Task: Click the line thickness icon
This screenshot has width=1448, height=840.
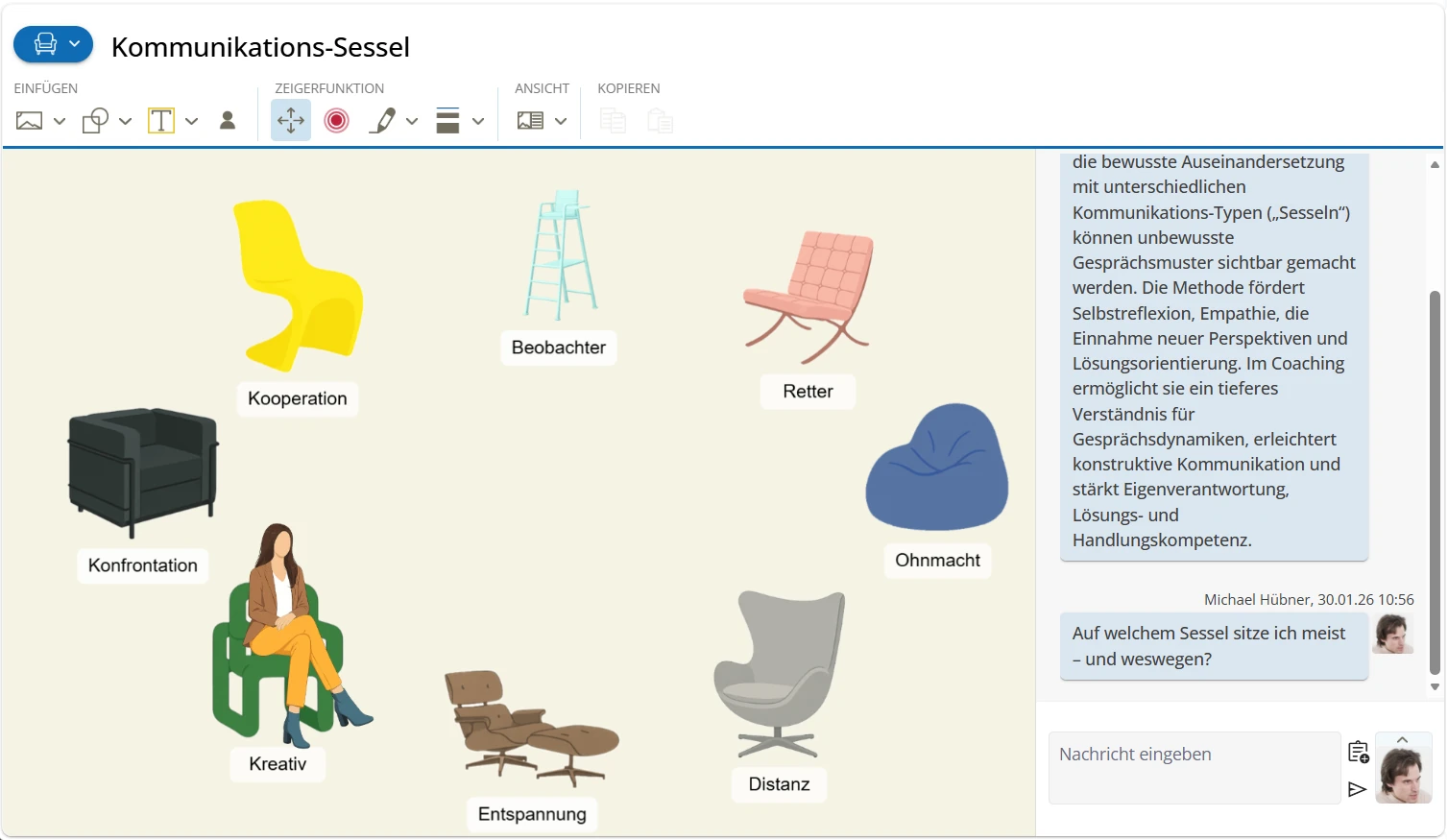Action: click(x=447, y=121)
